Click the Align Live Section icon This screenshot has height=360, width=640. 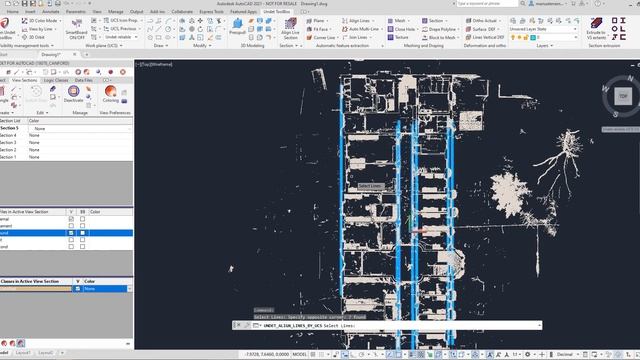click(290, 23)
